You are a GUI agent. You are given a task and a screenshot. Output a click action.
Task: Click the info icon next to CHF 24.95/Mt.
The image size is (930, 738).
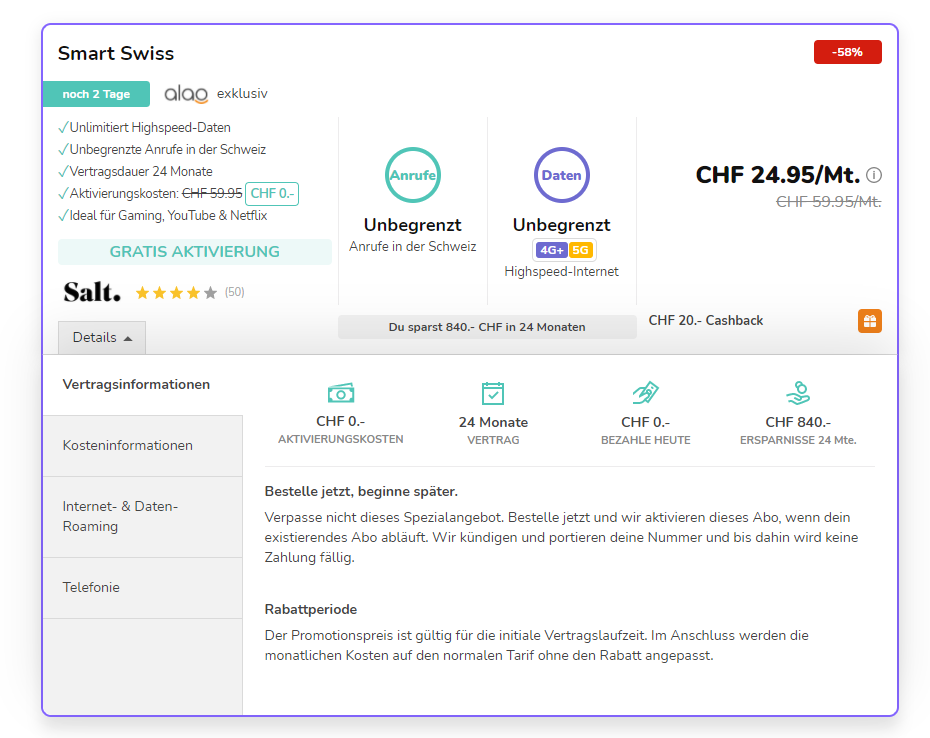click(874, 175)
